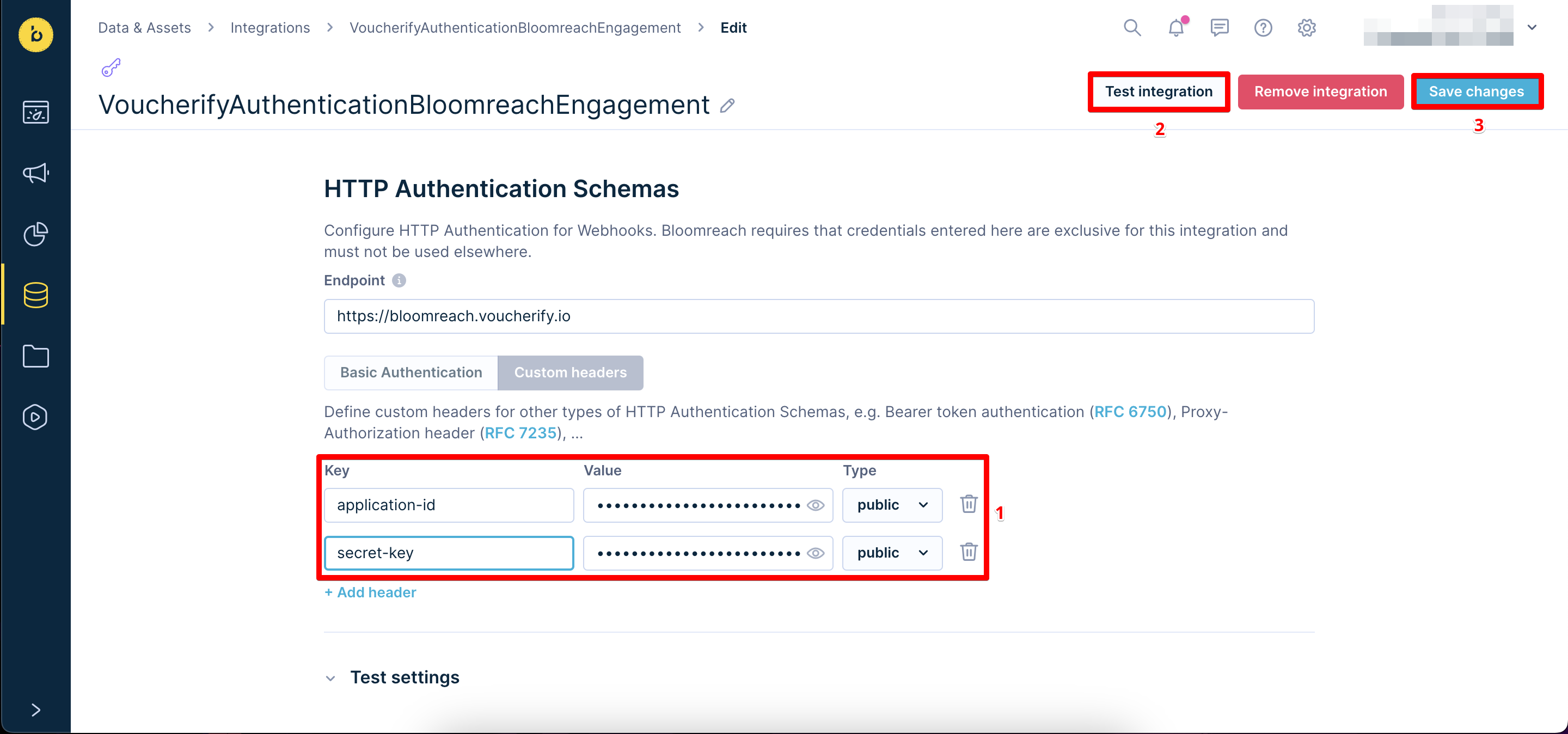The image size is (1568, 734).
Task: Click the Remove integration button
Action: click(1320, 92)
